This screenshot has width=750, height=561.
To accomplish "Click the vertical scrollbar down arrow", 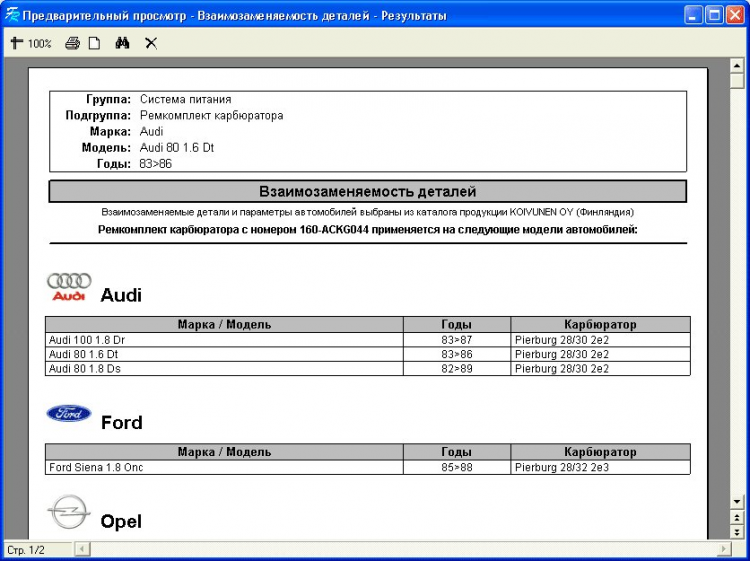I will 737,502.
